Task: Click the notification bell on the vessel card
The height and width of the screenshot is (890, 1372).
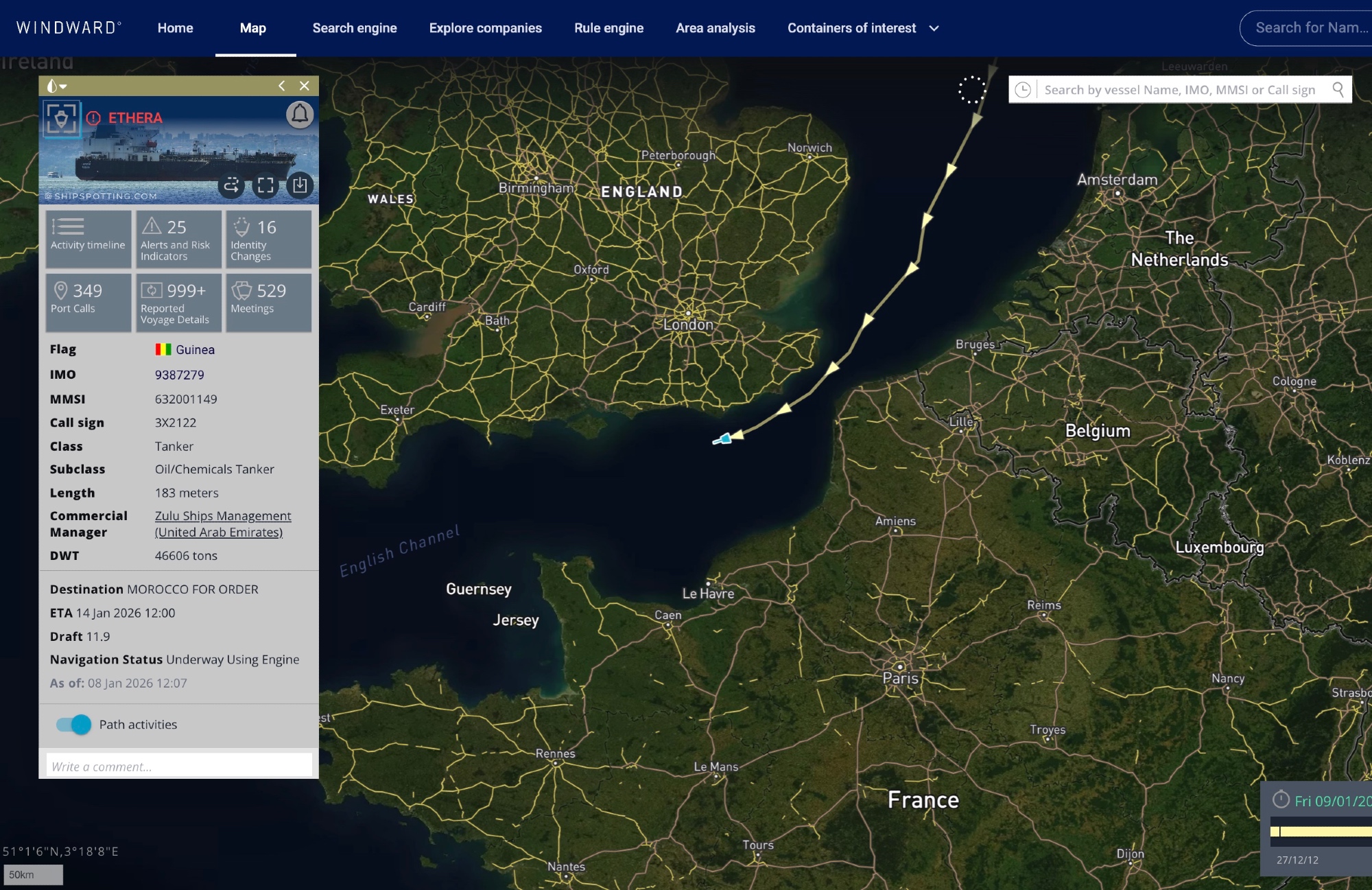Action: (x=300, y=115)
